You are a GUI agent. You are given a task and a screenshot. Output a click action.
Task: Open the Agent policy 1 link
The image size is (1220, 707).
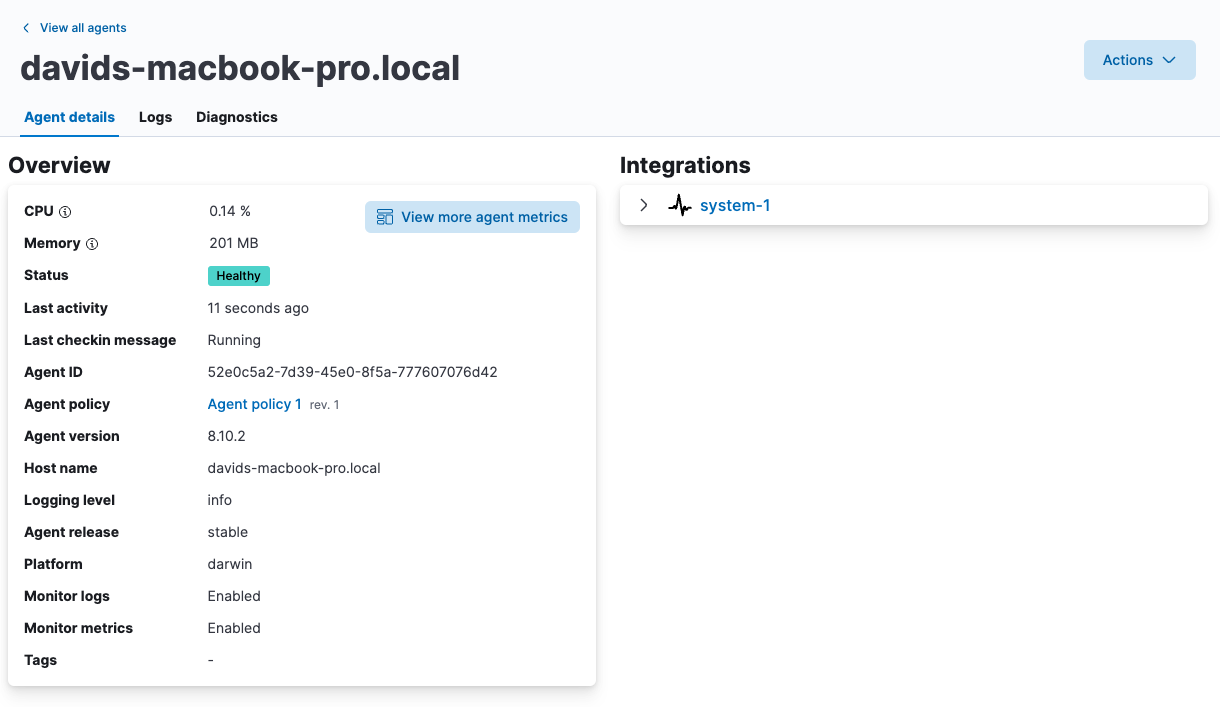254,404
